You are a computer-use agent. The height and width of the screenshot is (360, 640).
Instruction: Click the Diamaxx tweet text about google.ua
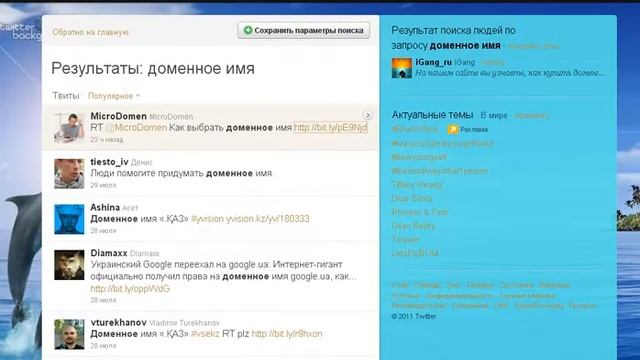pos(223,270)
